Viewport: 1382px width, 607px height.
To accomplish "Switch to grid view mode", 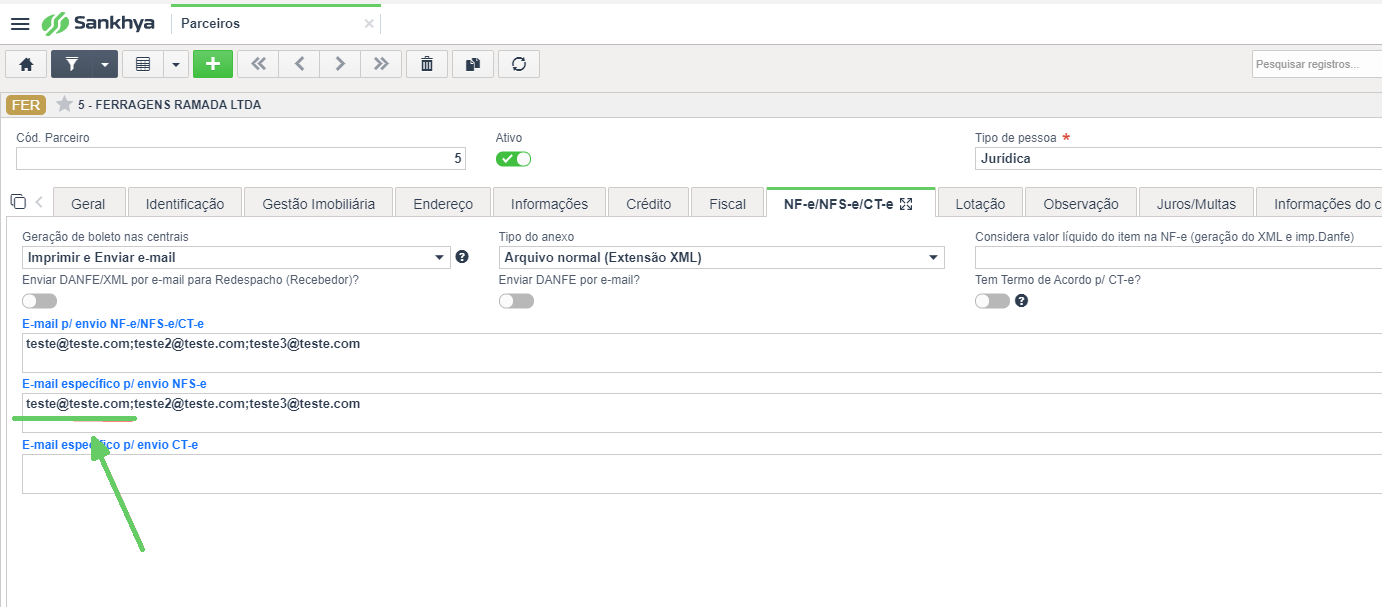I will [143, 64].
